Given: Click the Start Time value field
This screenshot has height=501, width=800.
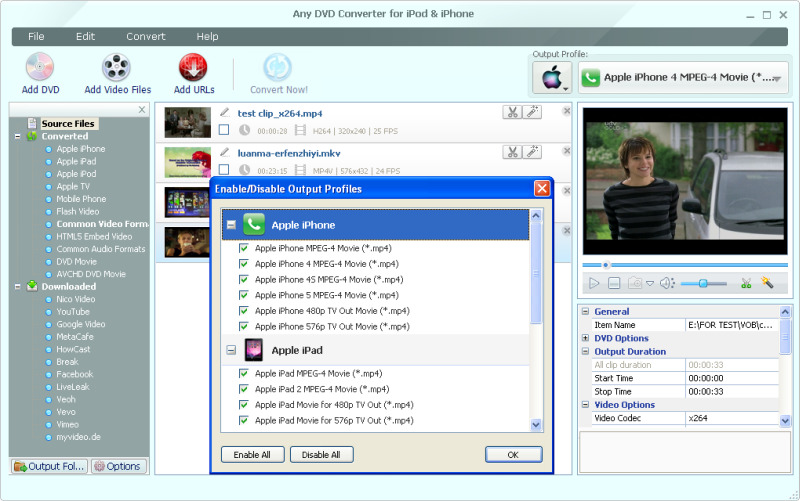Looking at the screenshot, I should (732, 378).
